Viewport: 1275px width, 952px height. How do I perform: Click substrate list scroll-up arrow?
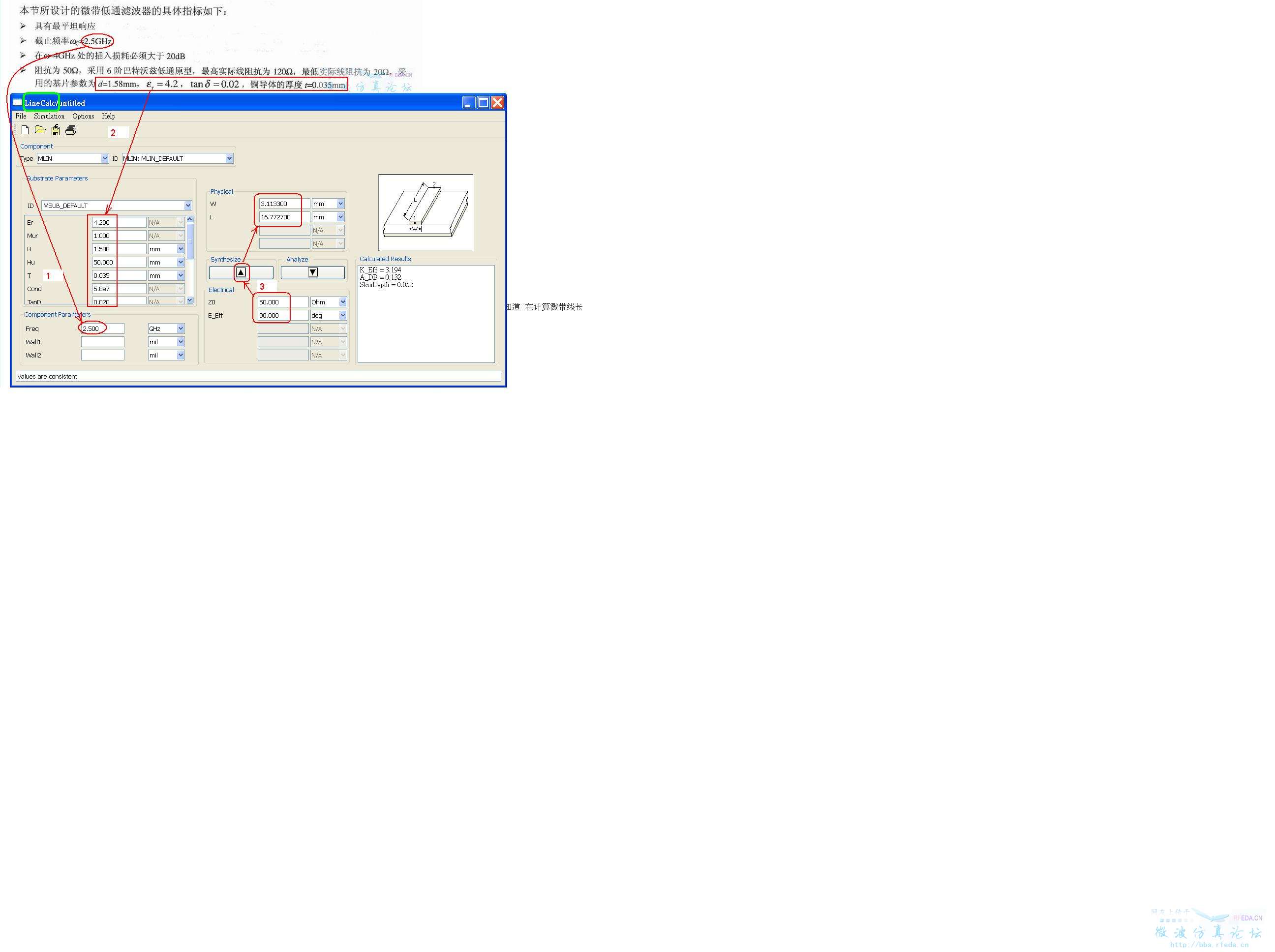coord(190,219)
